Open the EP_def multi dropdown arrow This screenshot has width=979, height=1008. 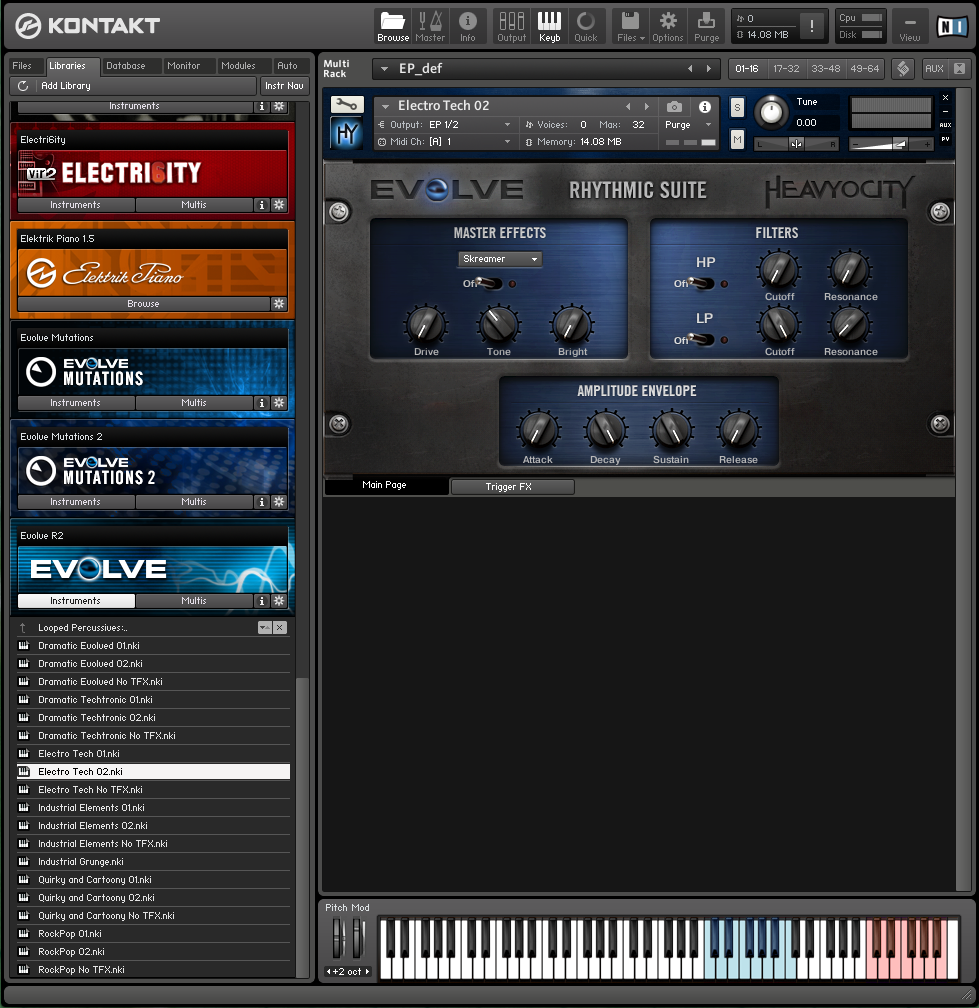pos(384,69)
